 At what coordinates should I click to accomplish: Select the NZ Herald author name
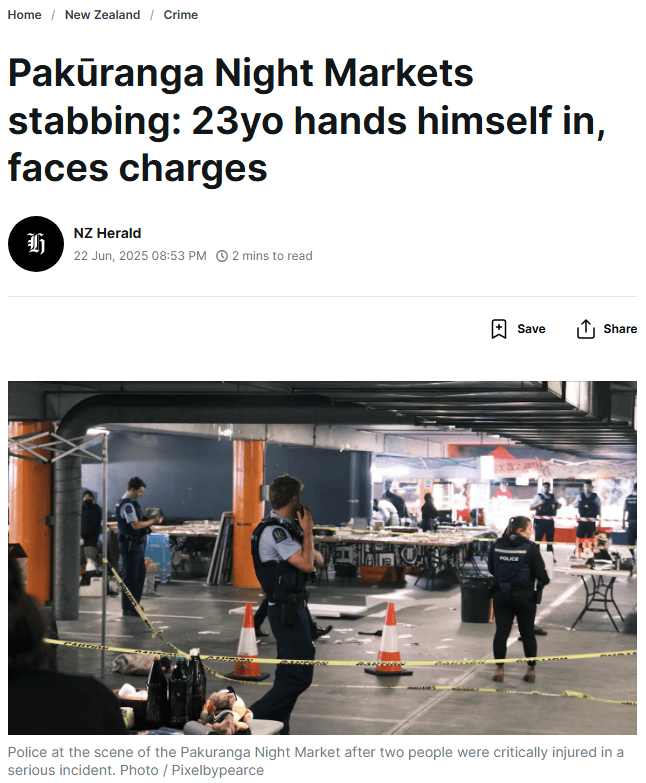107,233
